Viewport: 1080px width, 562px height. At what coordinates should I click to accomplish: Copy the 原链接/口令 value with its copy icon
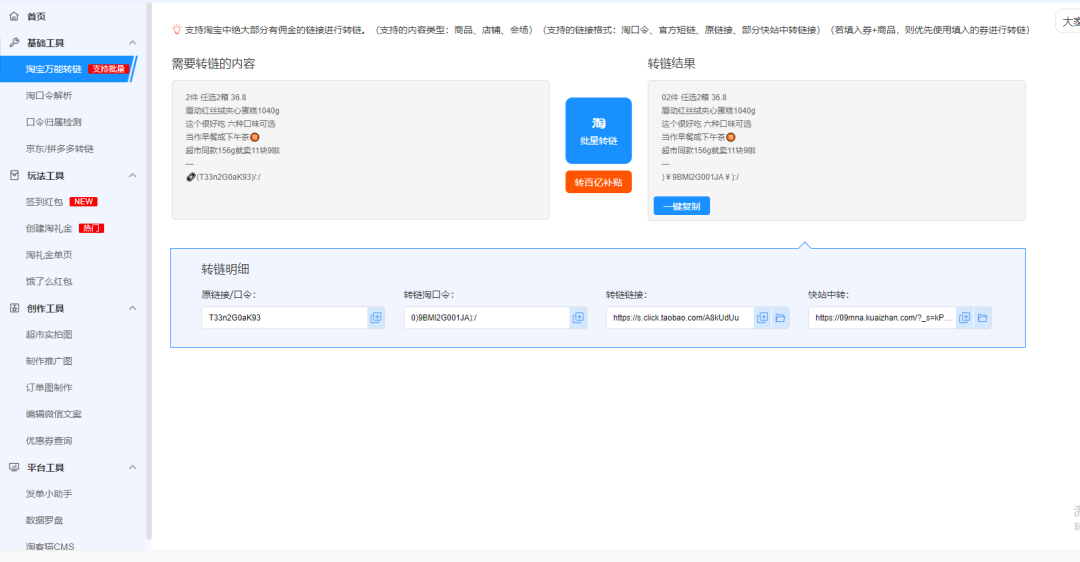tap(376, 318)
